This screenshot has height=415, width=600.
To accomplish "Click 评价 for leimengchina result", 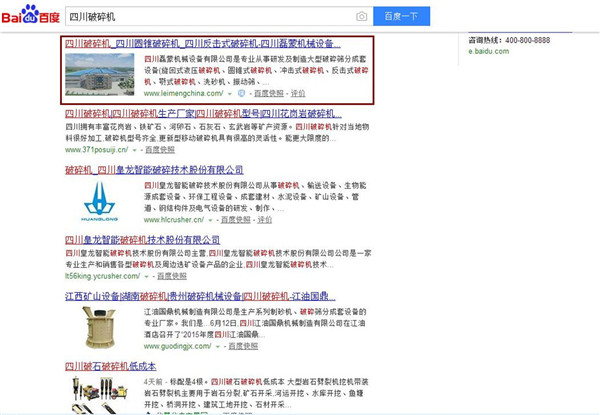I will tap(298, 93).
